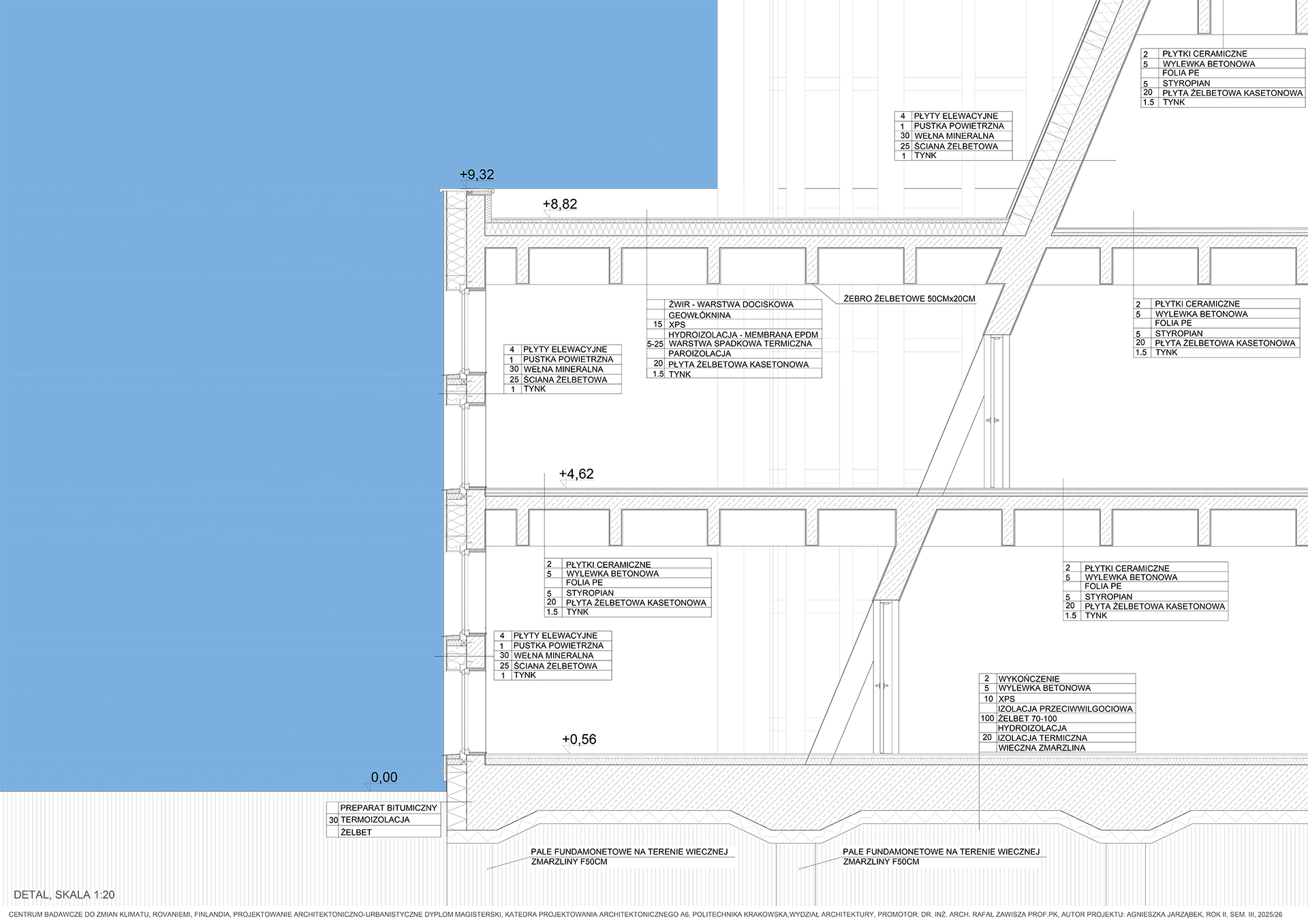This screenshot has width=1308, height=924.
Task: Click the DETAL, SKALA 1:20 title text
Action: pos(64,895)
